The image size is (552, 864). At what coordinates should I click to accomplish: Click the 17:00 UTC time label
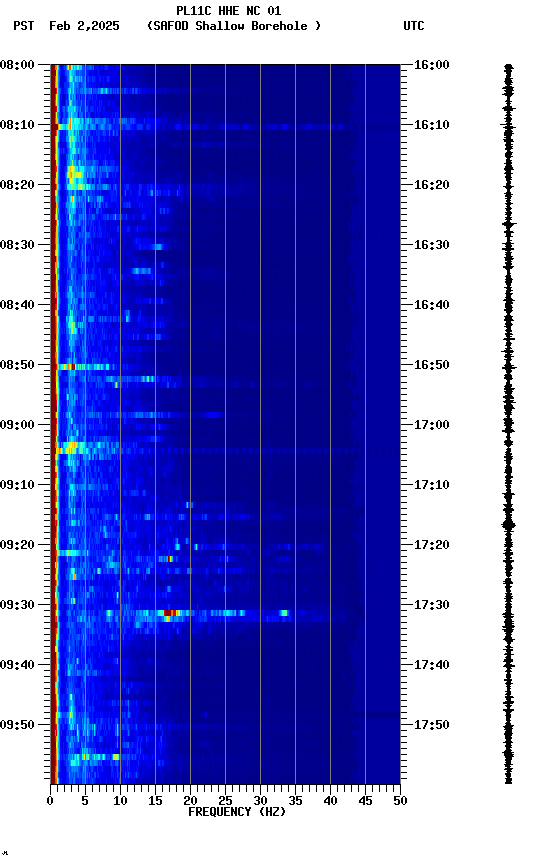point(431,425)
